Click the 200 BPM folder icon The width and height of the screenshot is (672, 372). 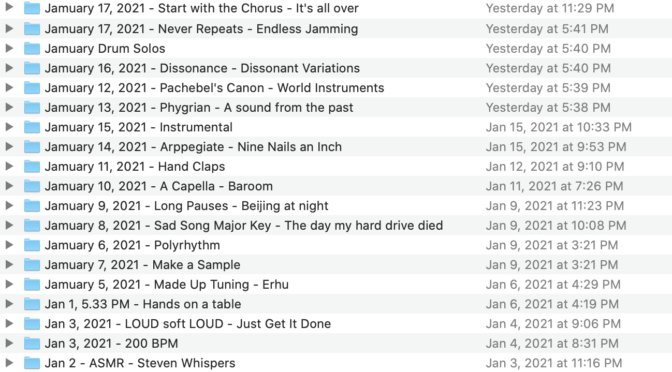tap(32, 343)
